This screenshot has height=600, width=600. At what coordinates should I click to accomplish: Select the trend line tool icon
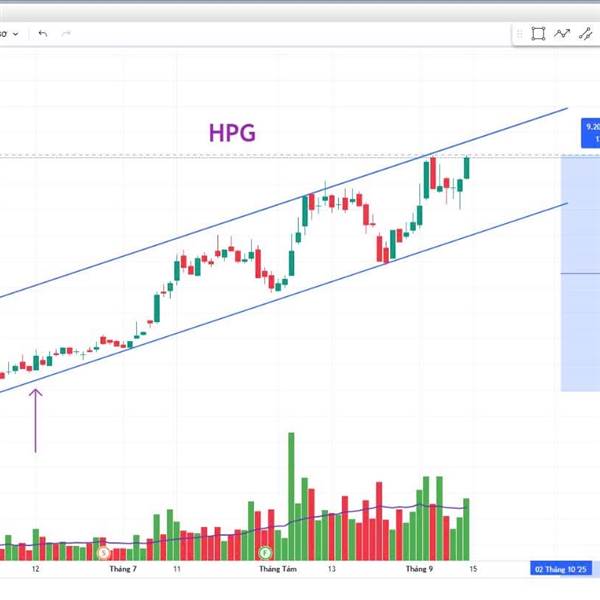(x=585, y=34)
